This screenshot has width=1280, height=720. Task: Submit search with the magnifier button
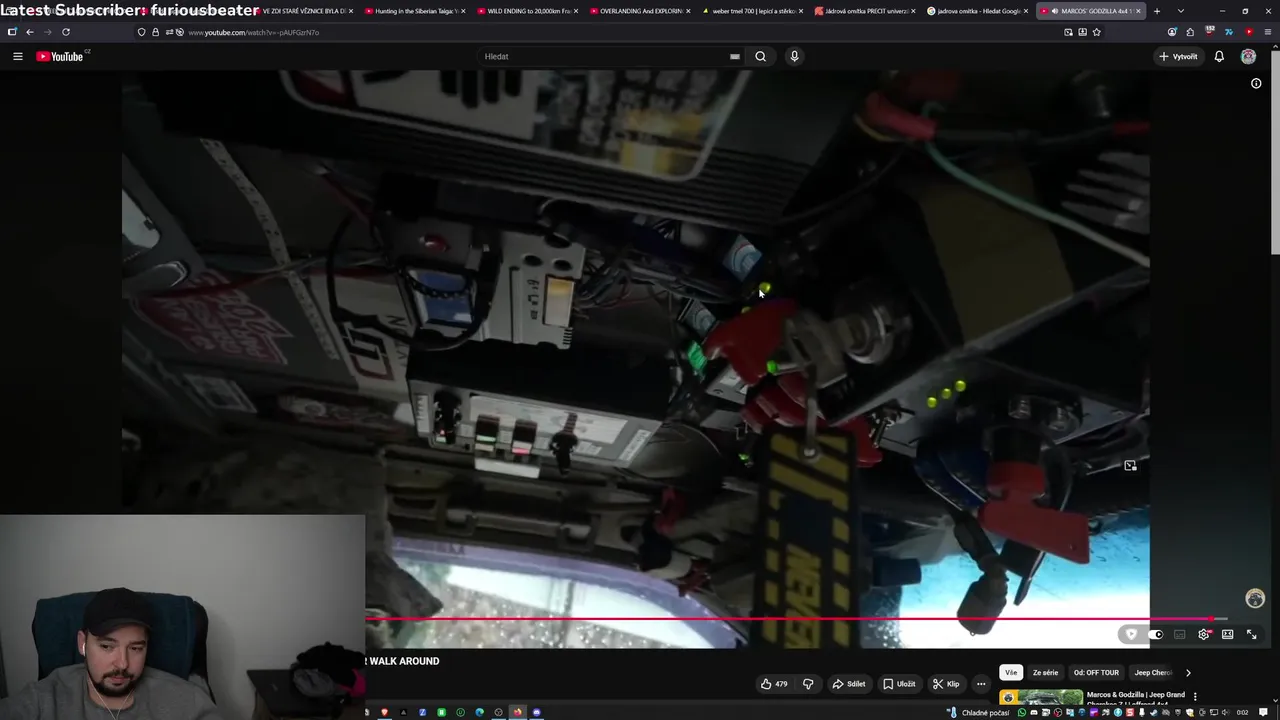pos(760,56)
